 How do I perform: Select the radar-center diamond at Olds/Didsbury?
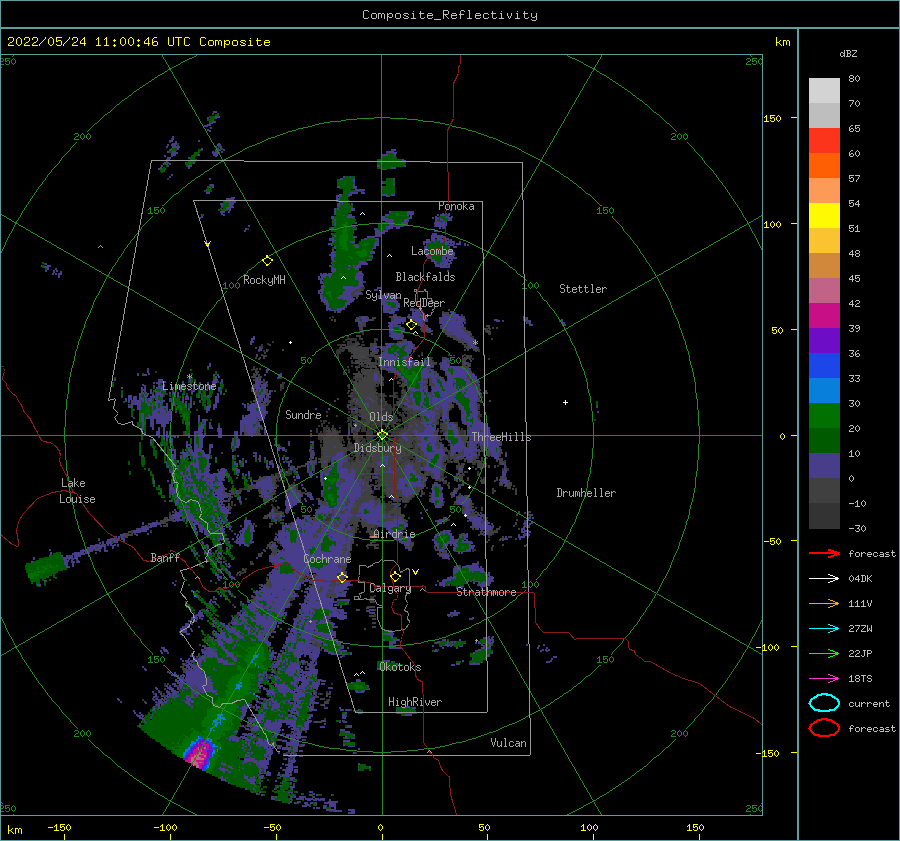(x=382, y=435)
